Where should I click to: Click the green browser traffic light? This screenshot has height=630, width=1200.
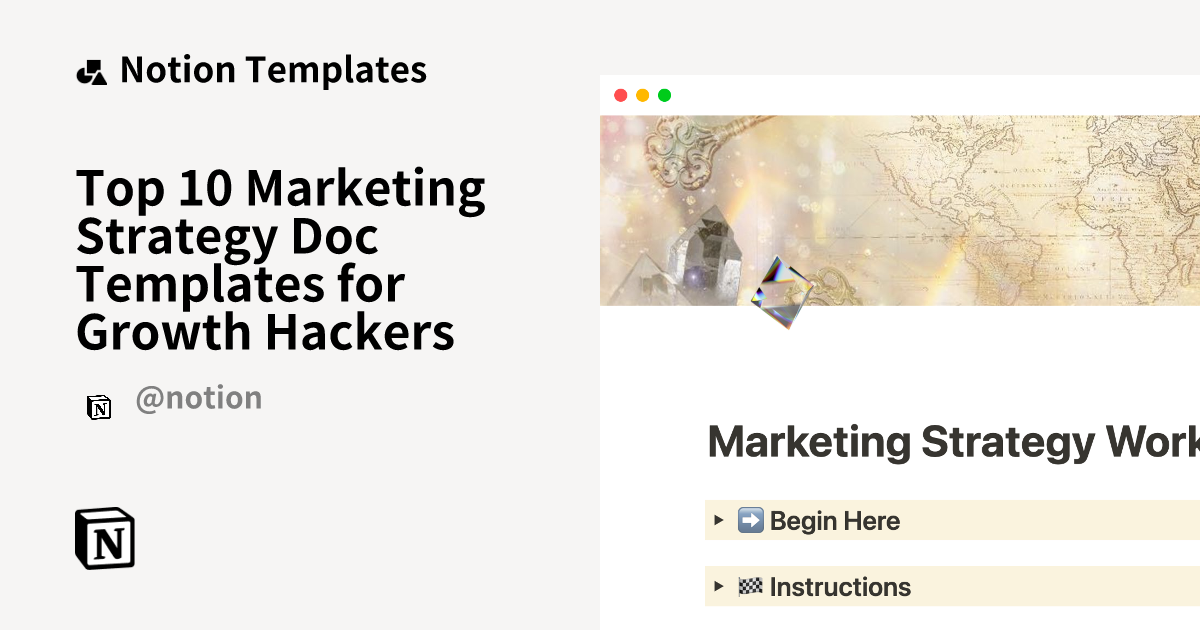664,94
